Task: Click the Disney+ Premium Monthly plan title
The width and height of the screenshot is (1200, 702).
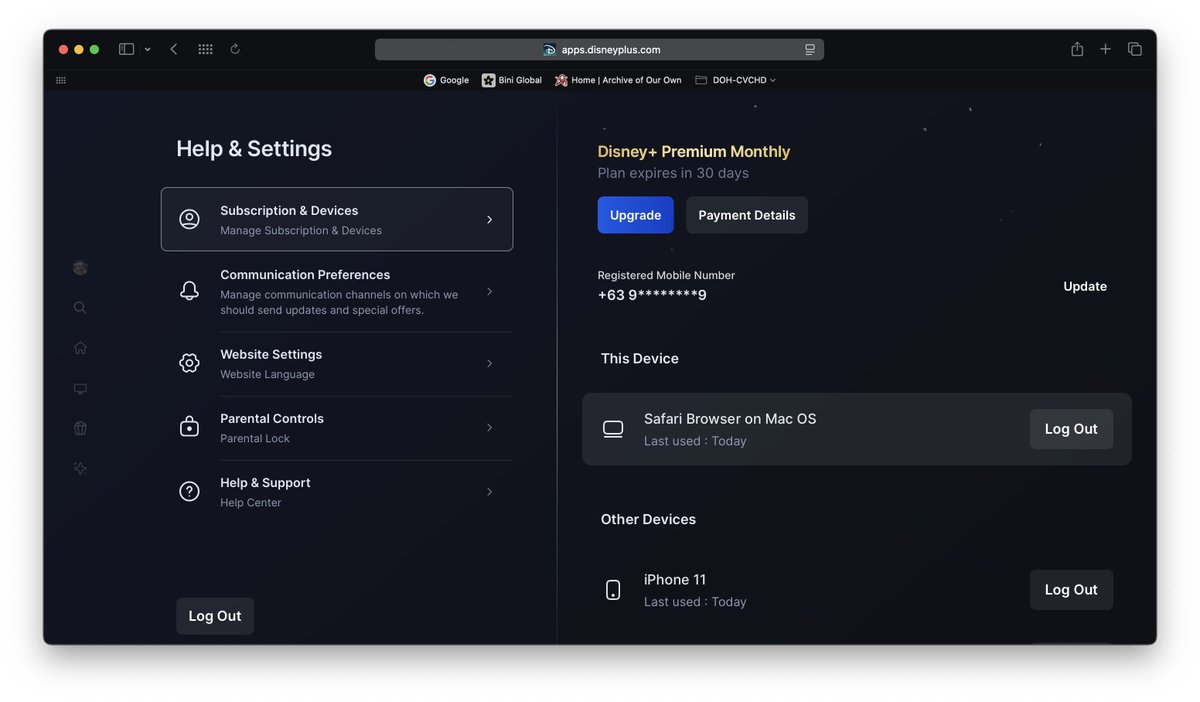Action: click(x=694, y=151)
